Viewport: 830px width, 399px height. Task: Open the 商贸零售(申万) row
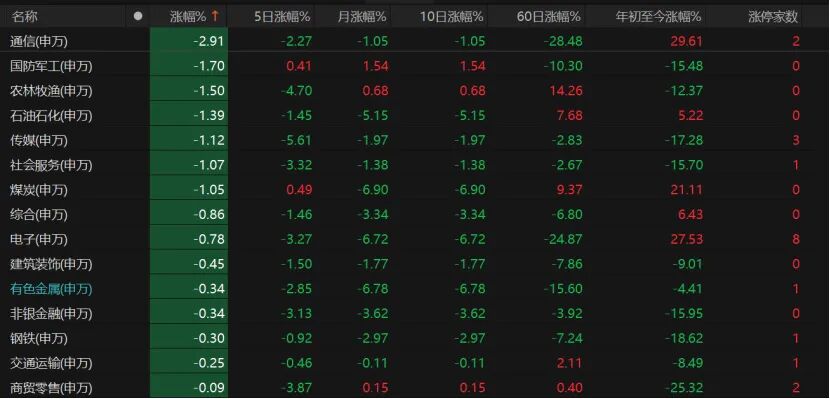415,387
